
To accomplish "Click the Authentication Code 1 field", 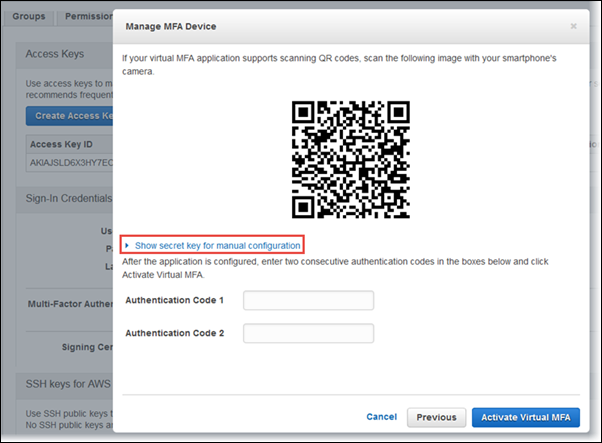I will (x=308, y=300).
